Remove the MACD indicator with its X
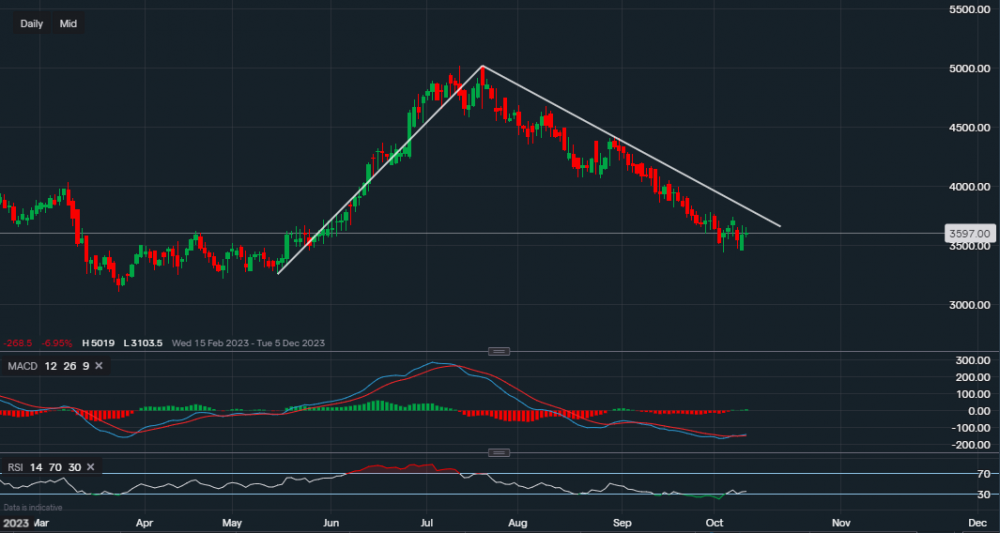 [99, 366]
